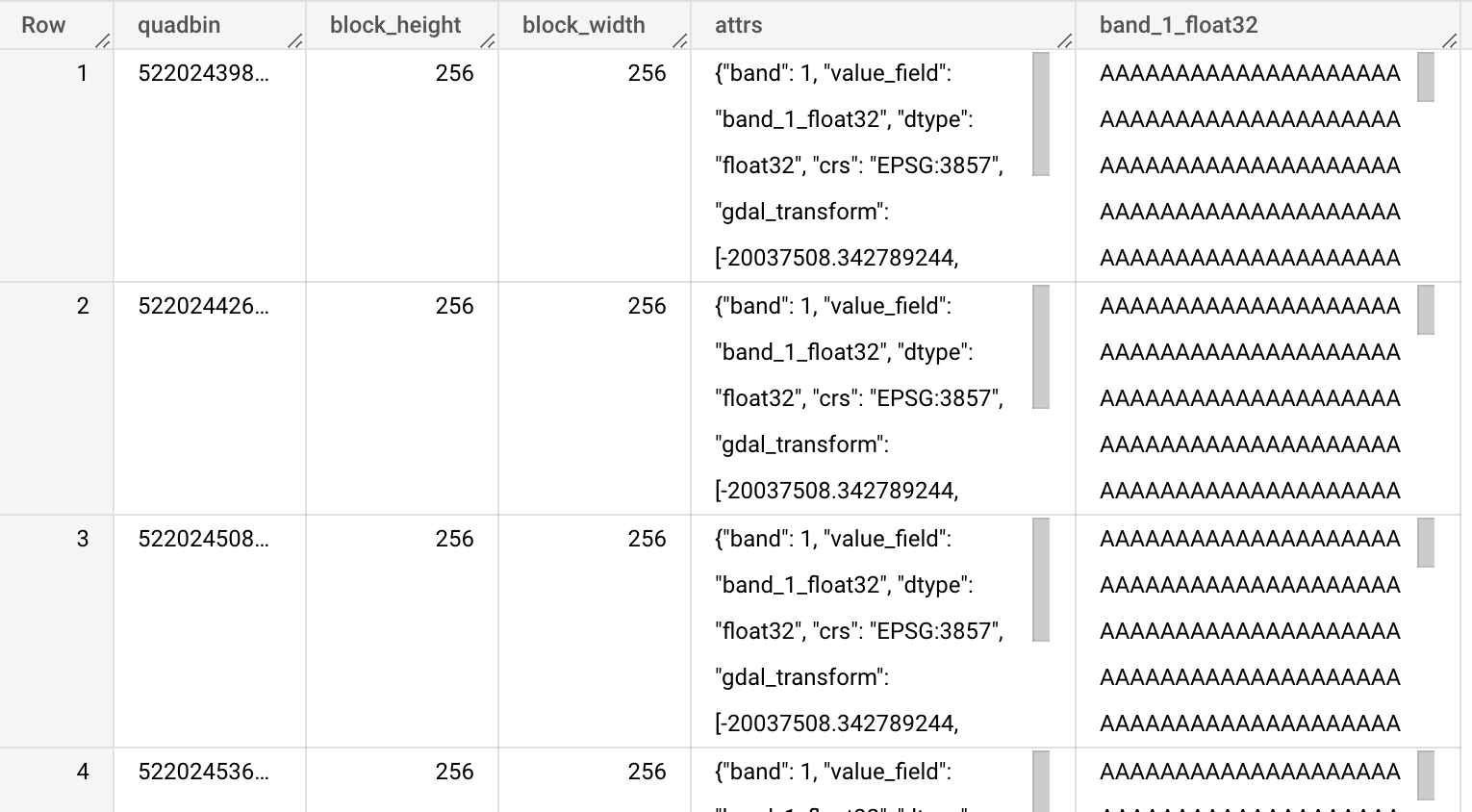This screenshot has width=1472, height=812.
Task: Click the quadbin value 522024398… in row 1
Action: coord(203,73)
